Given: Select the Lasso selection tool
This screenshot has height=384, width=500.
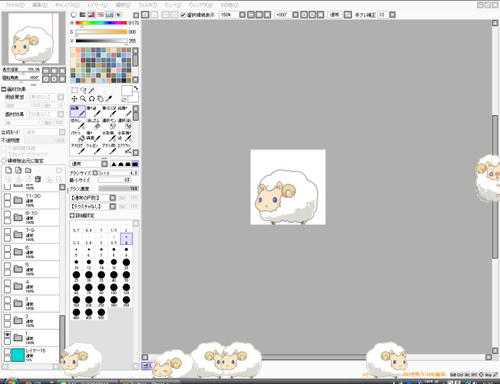Looking at the screenshot, I should click(x=83, y=90).
